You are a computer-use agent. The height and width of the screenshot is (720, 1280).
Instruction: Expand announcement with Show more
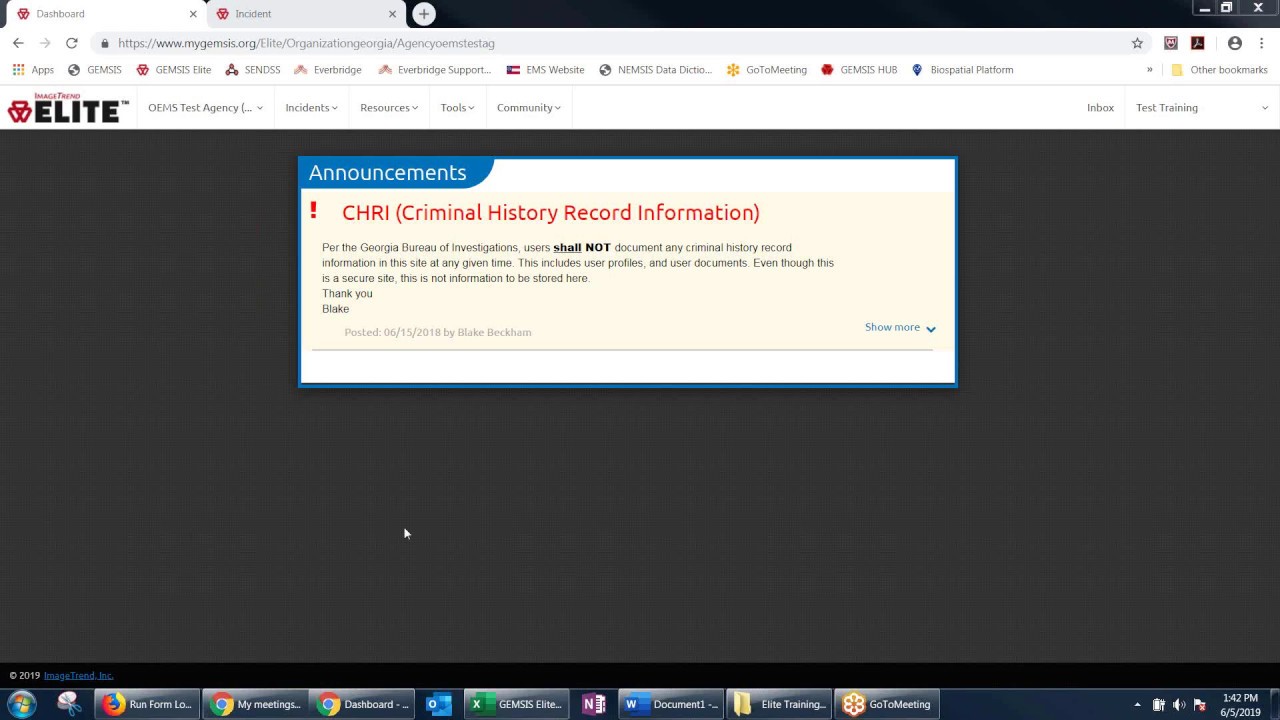click(900, 327)
